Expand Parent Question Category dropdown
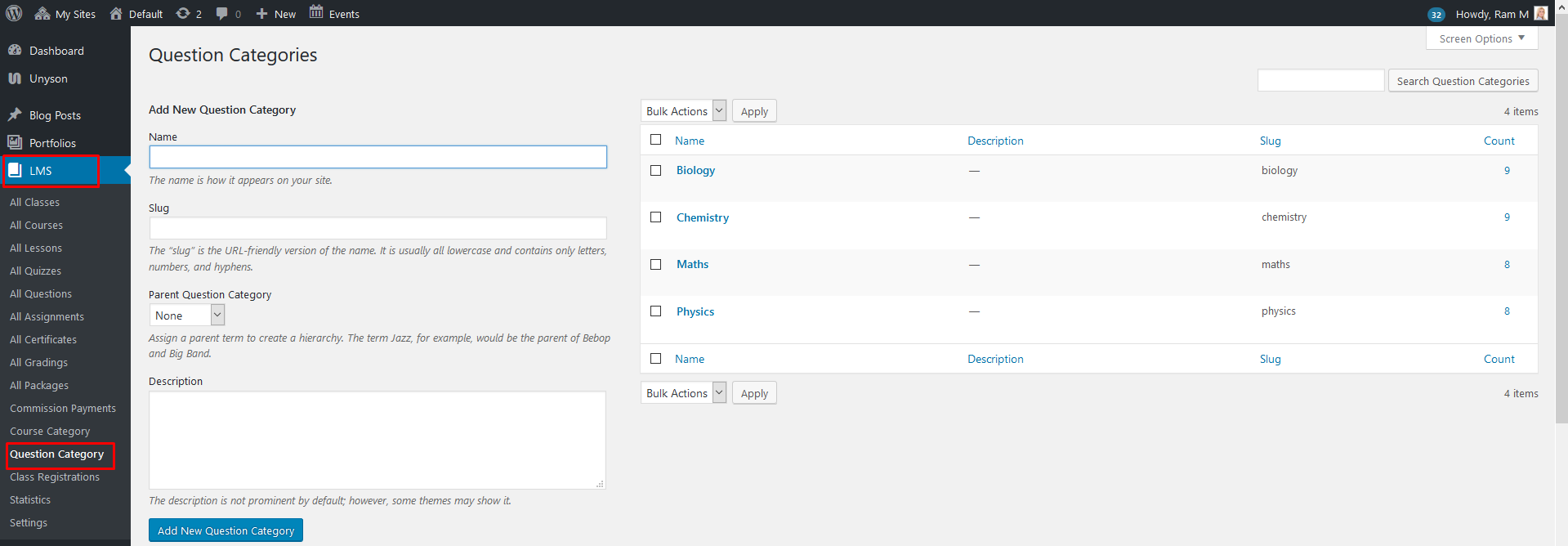The image size is (1568, 546). [186, 316]
